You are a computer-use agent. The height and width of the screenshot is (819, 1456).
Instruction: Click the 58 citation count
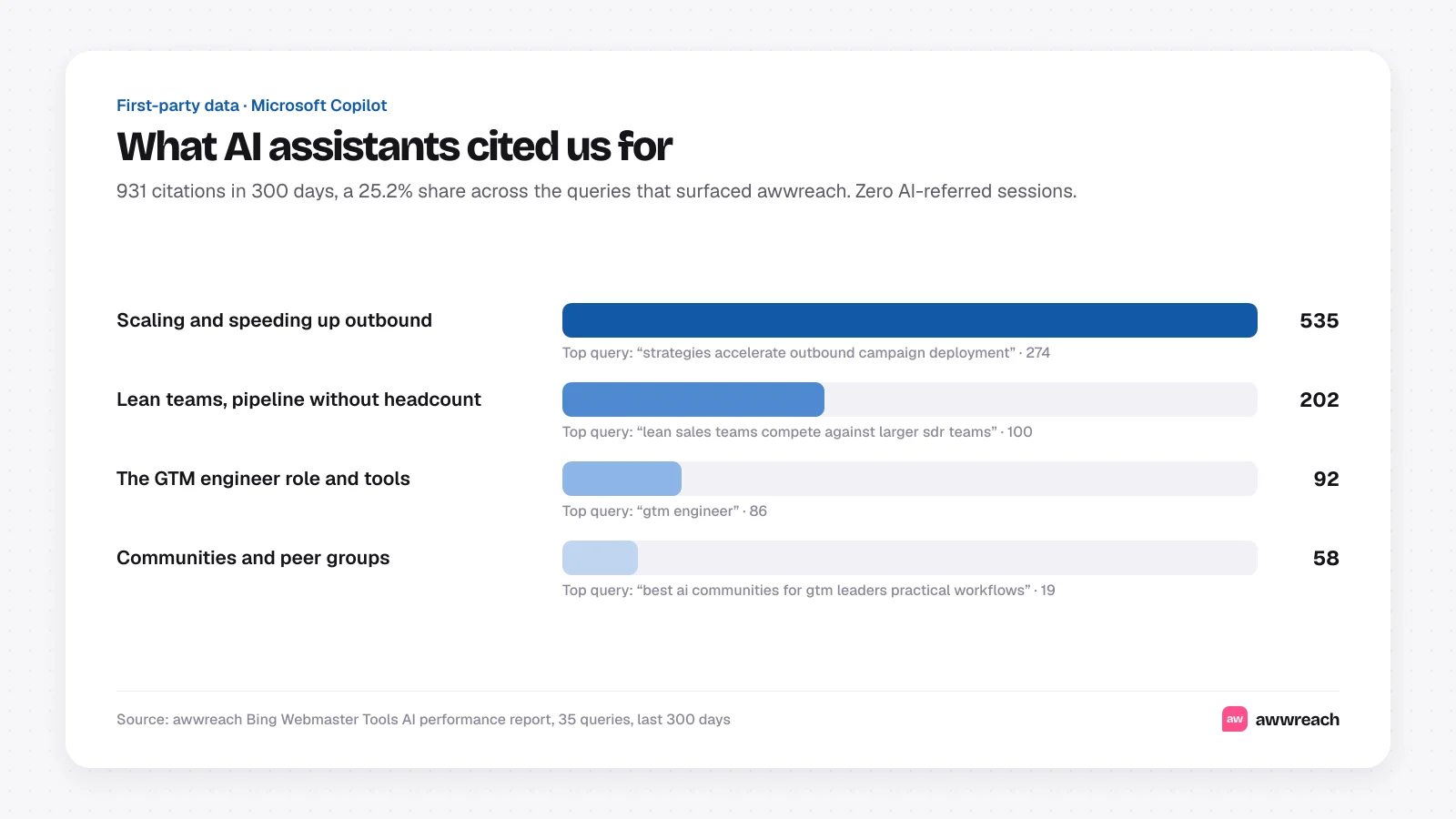tap(1326, 558)
